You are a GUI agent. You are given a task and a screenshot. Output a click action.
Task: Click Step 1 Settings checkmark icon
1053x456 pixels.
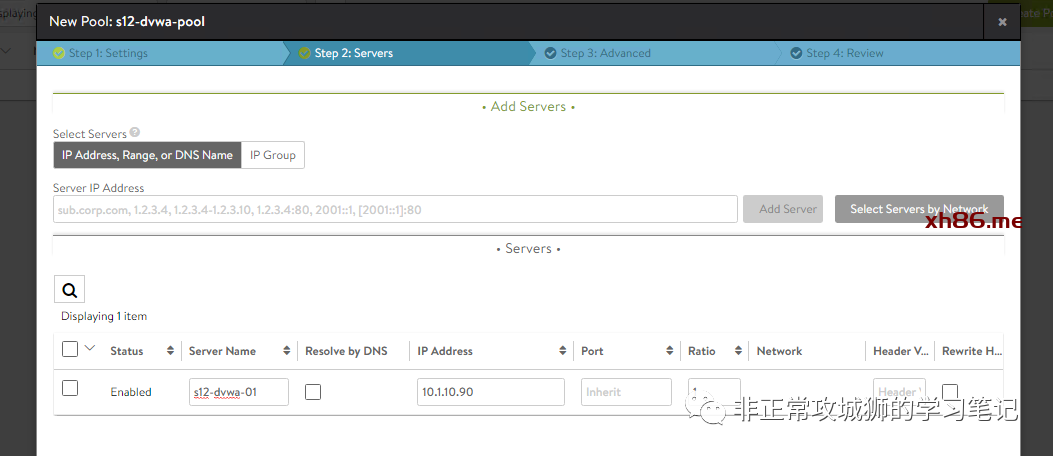click(x=59, y=53)
